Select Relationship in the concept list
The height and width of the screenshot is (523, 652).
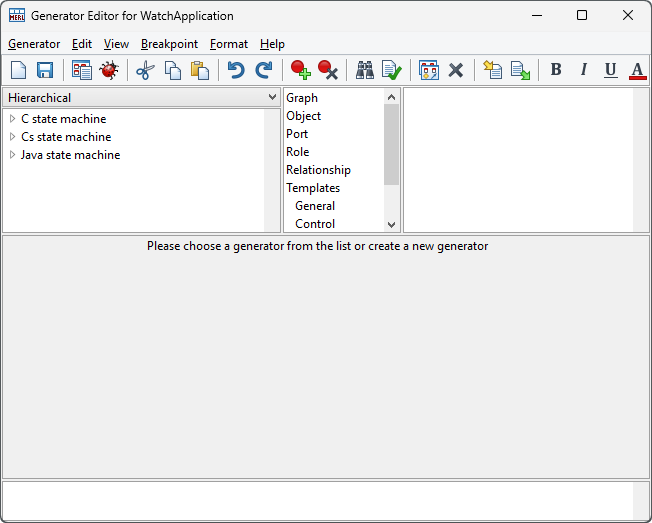click(318, 170)
